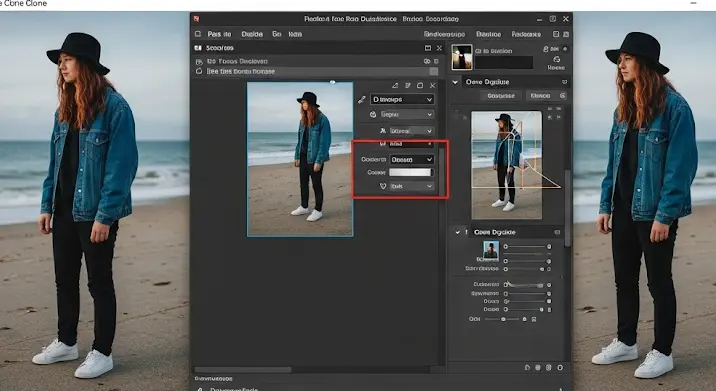Click the last circle icon in the right panel's bottom toolbar

(560, 367)
